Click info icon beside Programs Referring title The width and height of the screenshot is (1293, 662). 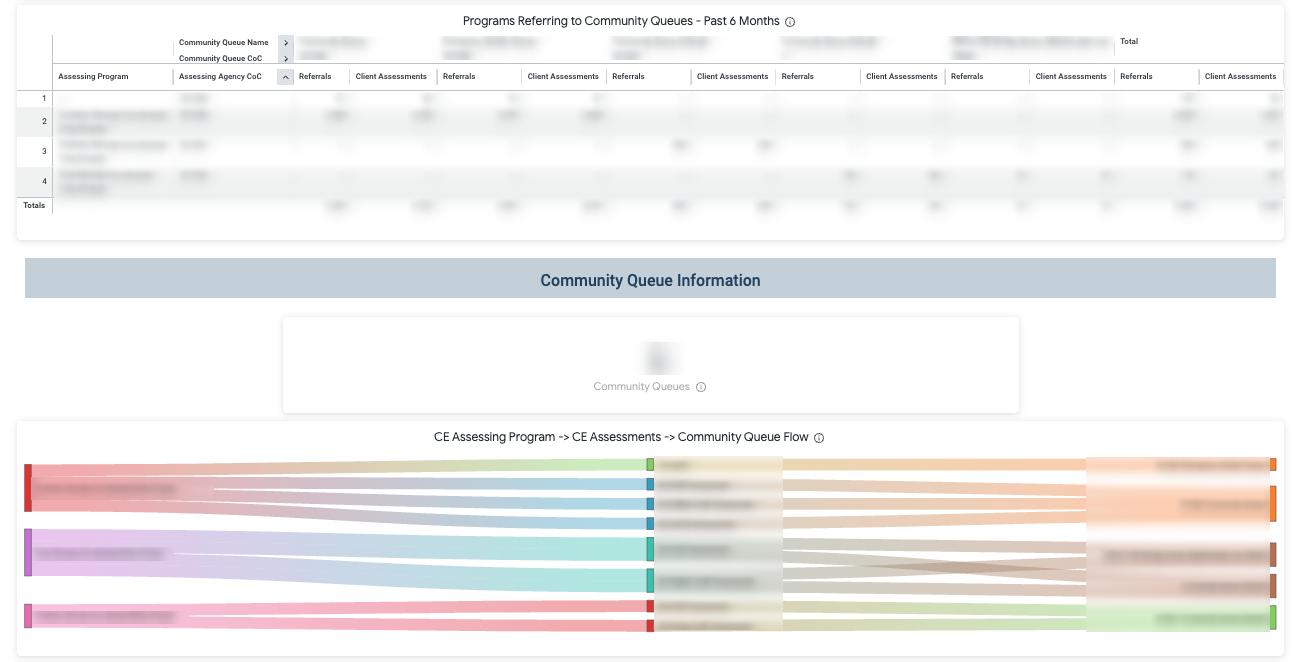coord(790,22)
